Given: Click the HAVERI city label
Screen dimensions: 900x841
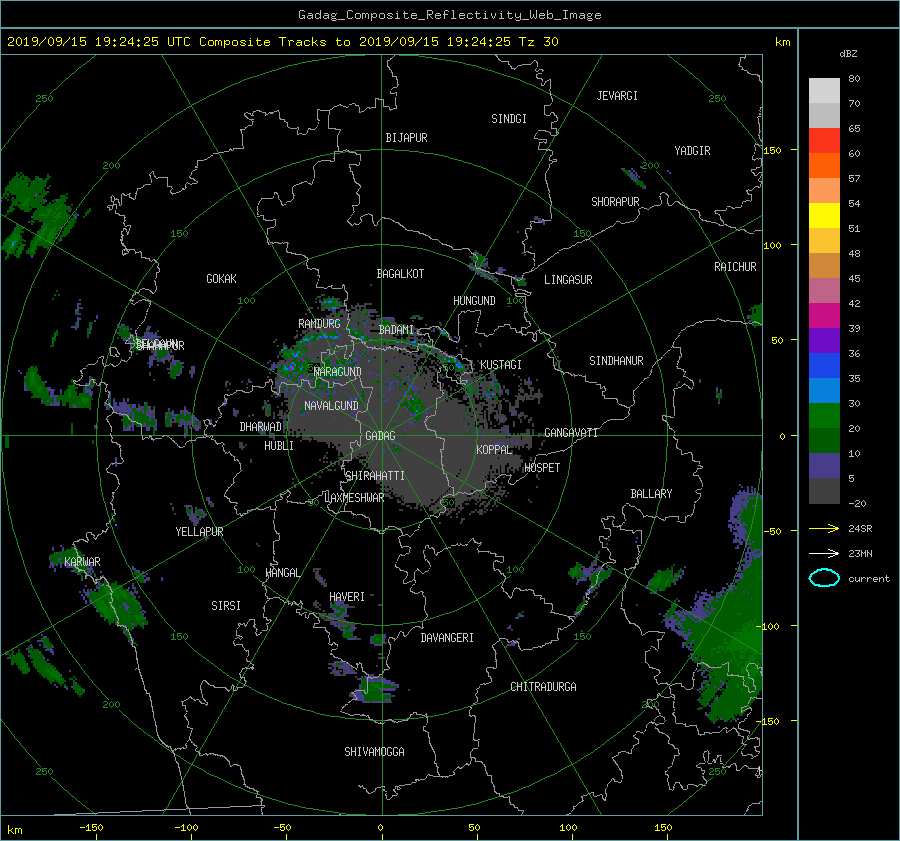Looking at the screenshot, I should (347, 597).
